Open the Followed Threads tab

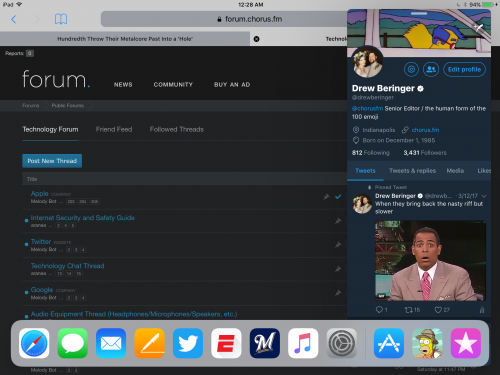click(177, 129)
